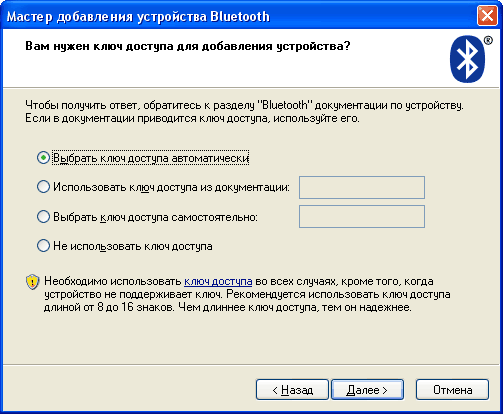The image size is (503, 414).
Task: Click label "Выбрать ключ доступа автоматически"
Action: click(151, 158)
